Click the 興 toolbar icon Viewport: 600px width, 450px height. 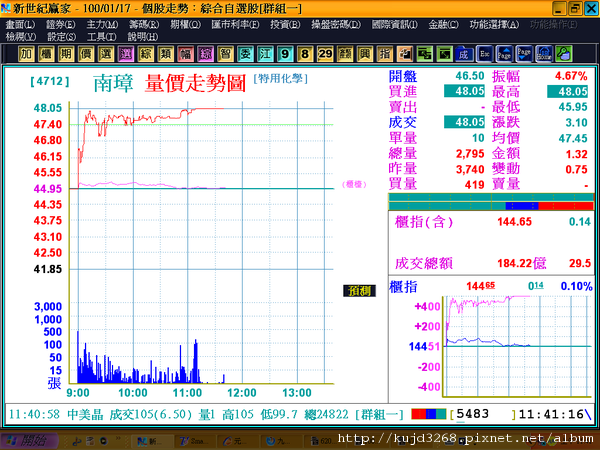pos(364,54)
